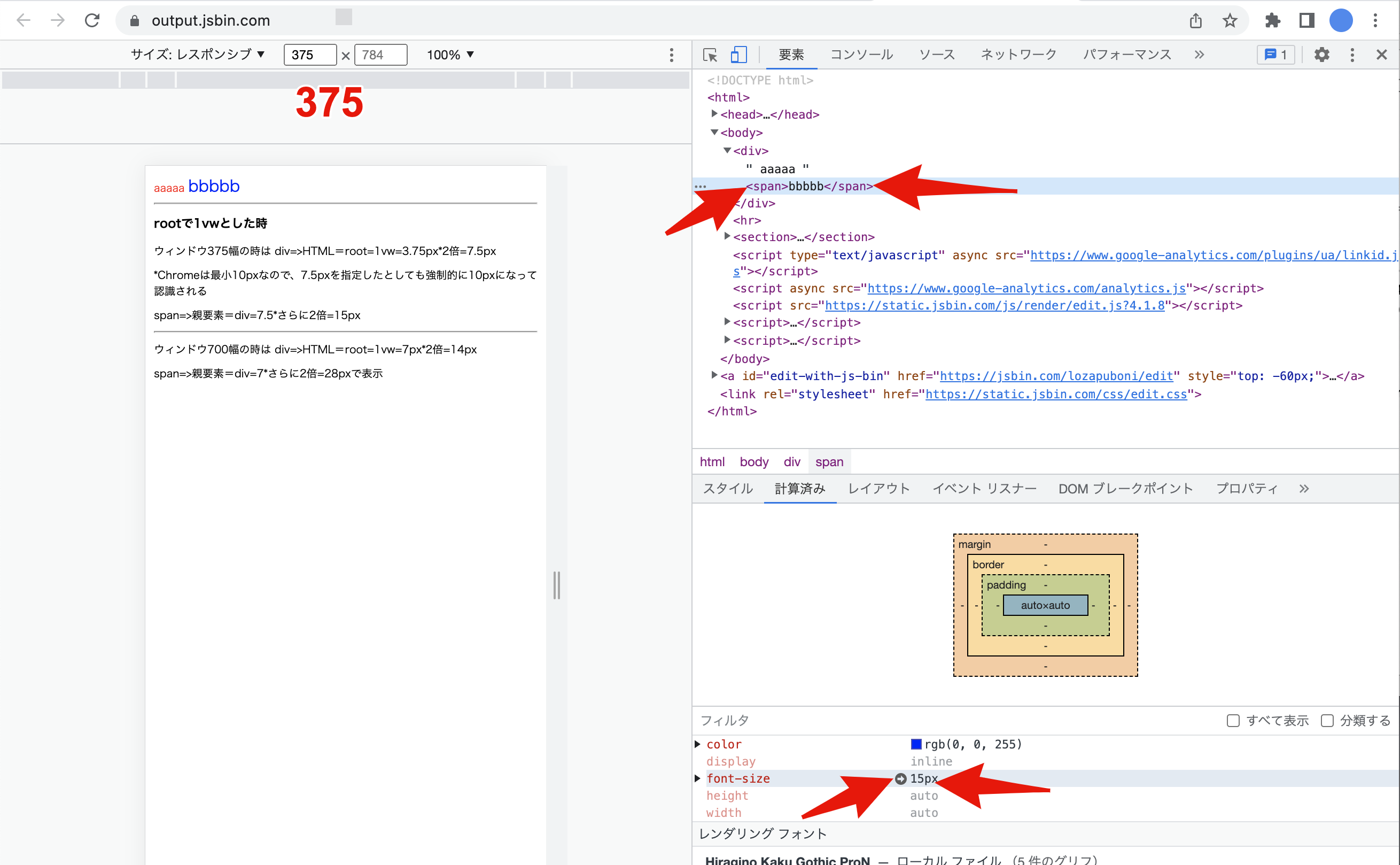Show more sidebar tabs chevron
Viewport: 1400px width, 865px height.
pos(1303,489)
